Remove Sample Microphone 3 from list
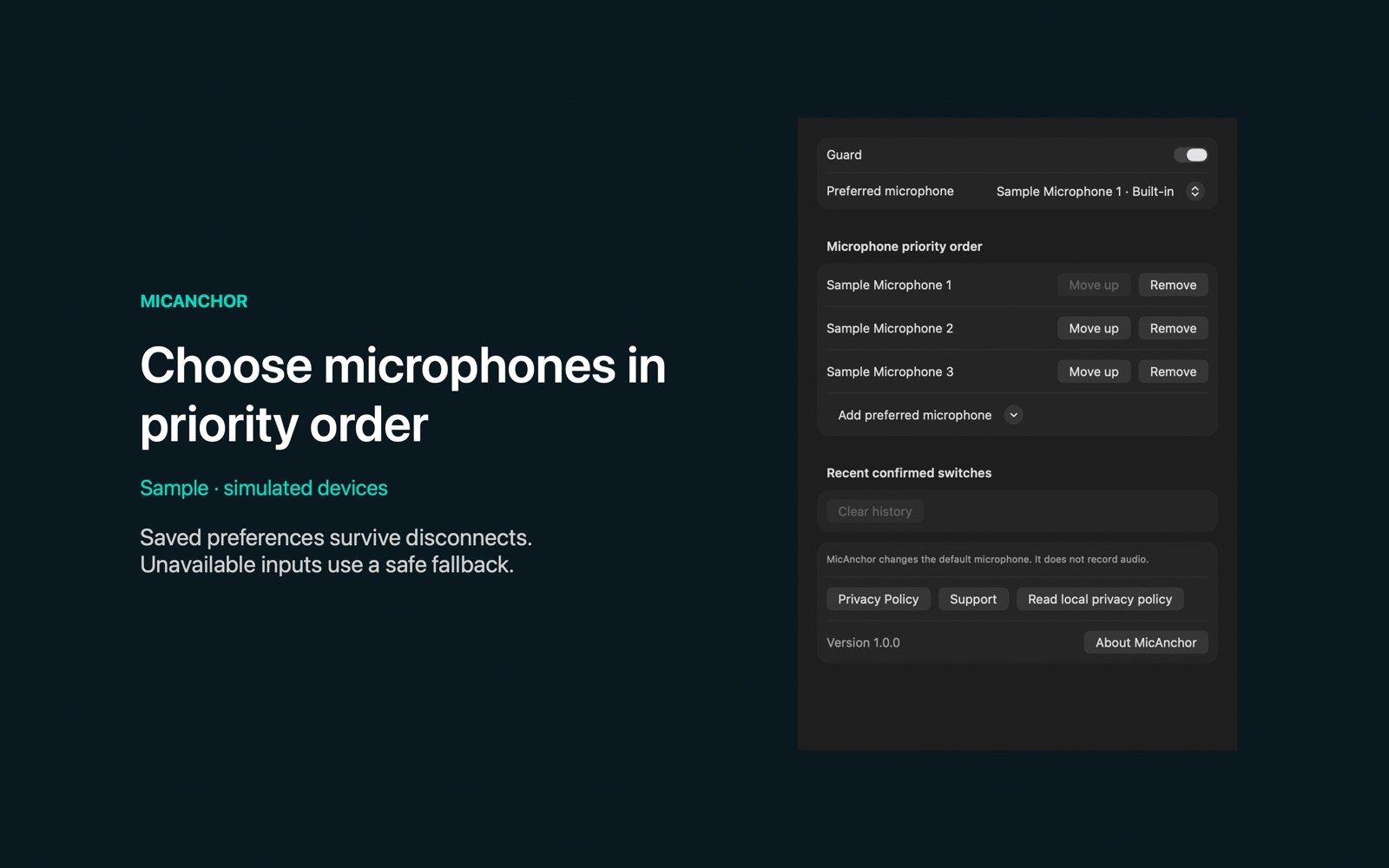1389x868 pixels. coord(1173,372)
